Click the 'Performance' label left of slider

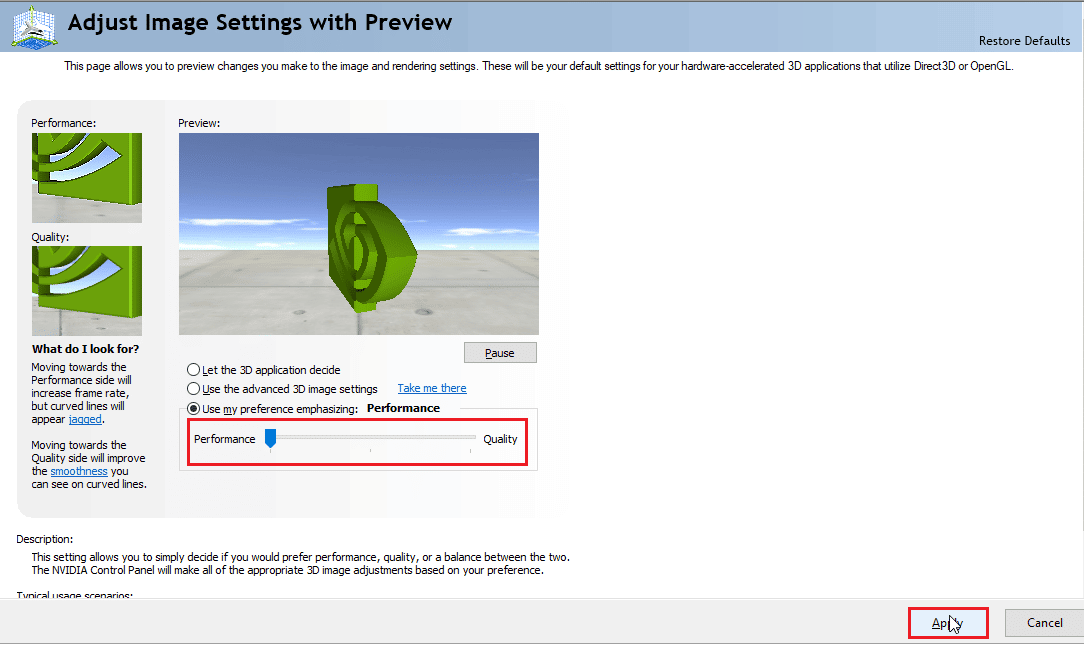[x=224, y=439]
